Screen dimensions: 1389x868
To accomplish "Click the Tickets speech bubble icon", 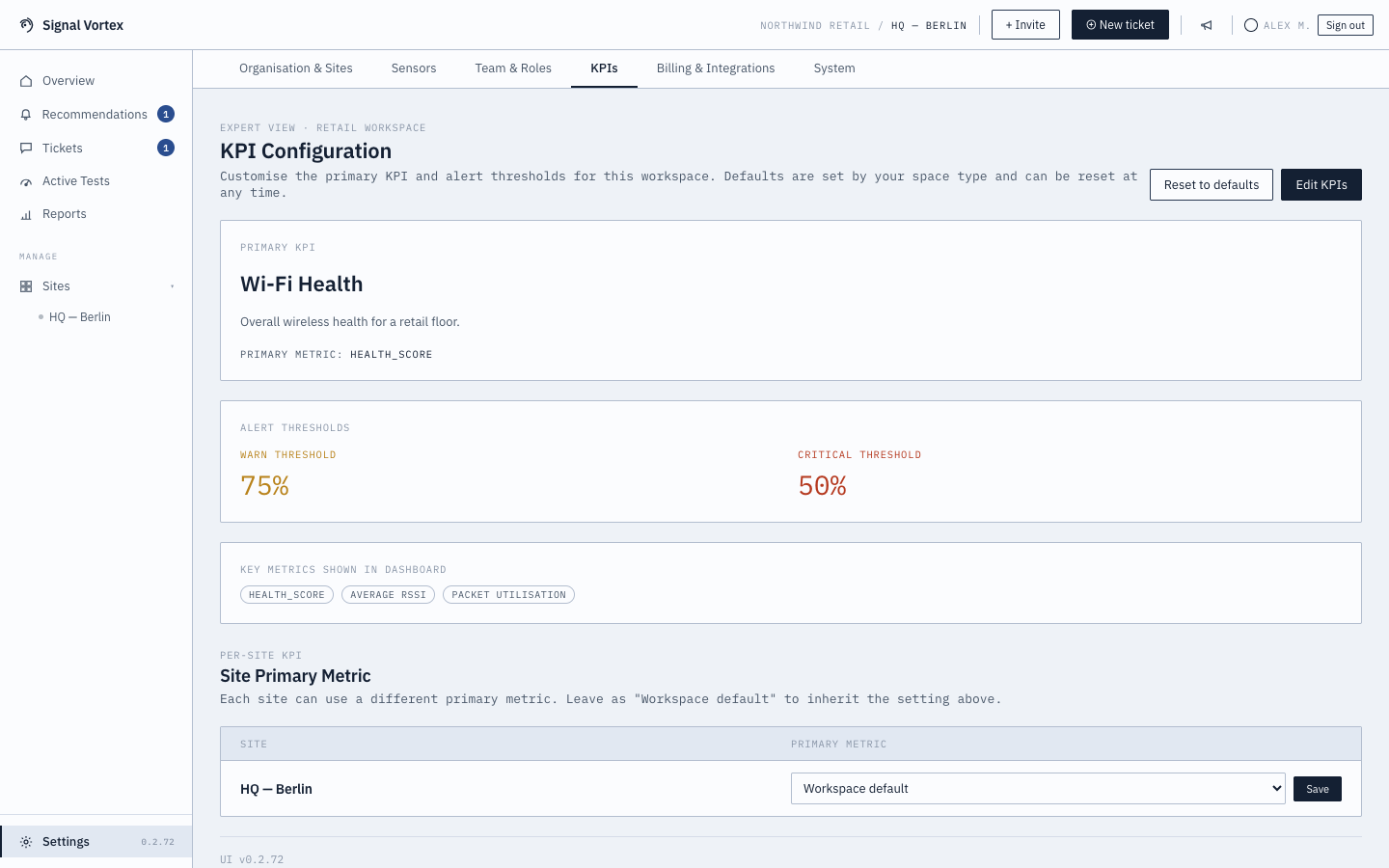I will tap(26, 149).
